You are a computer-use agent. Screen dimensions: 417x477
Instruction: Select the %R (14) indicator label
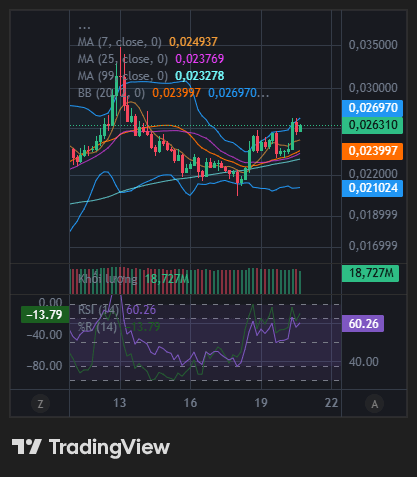tap(97, 327)
